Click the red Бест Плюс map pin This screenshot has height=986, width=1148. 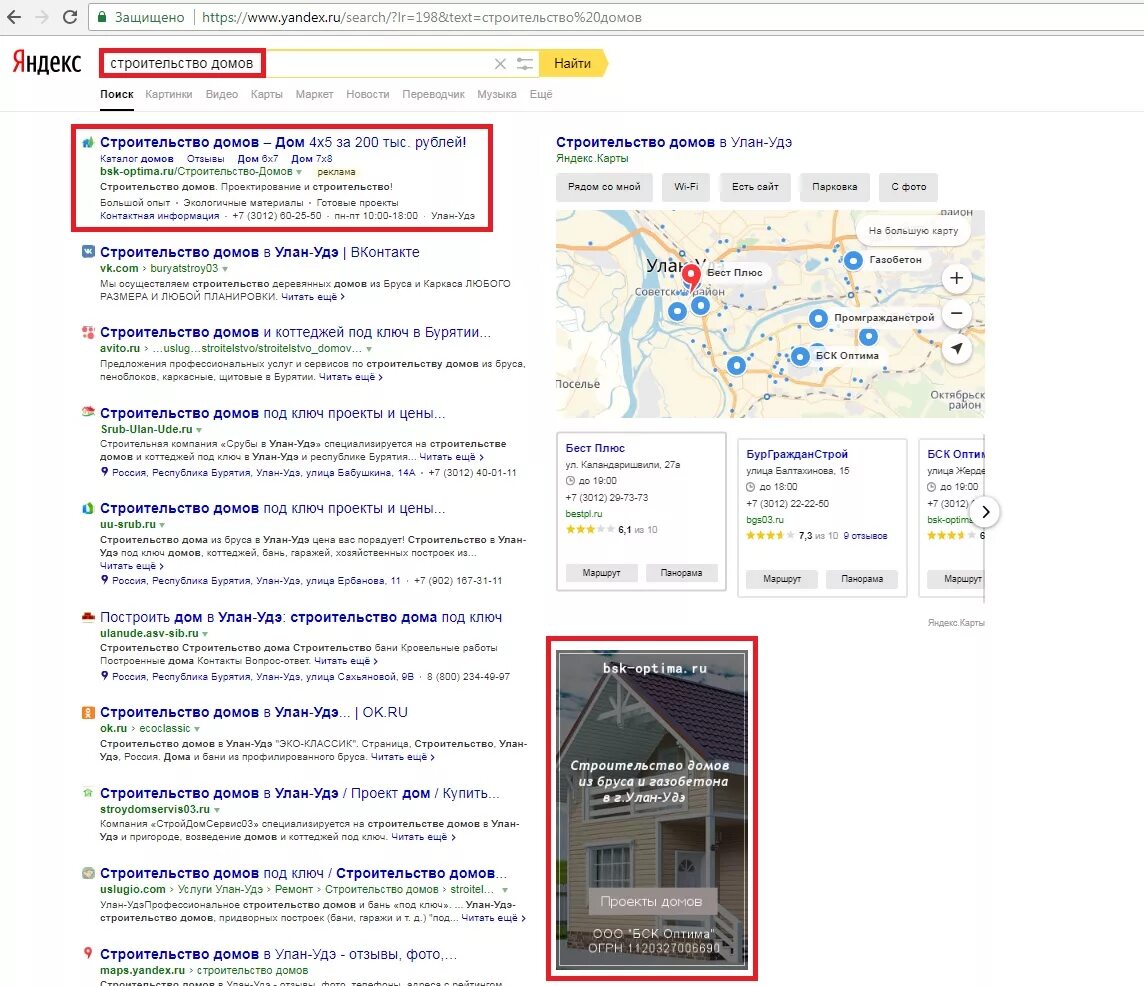click(691, 277)
